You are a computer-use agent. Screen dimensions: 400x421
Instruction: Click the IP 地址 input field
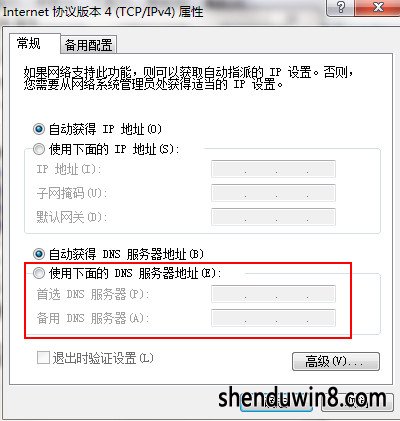click(x=273, y=169)
